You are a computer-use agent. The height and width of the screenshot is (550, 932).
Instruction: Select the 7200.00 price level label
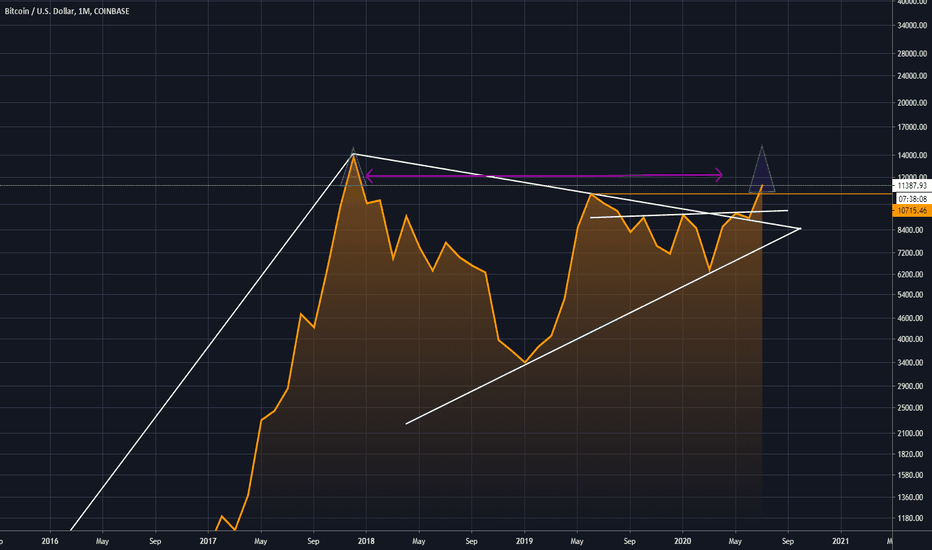(x=911, y=253)
